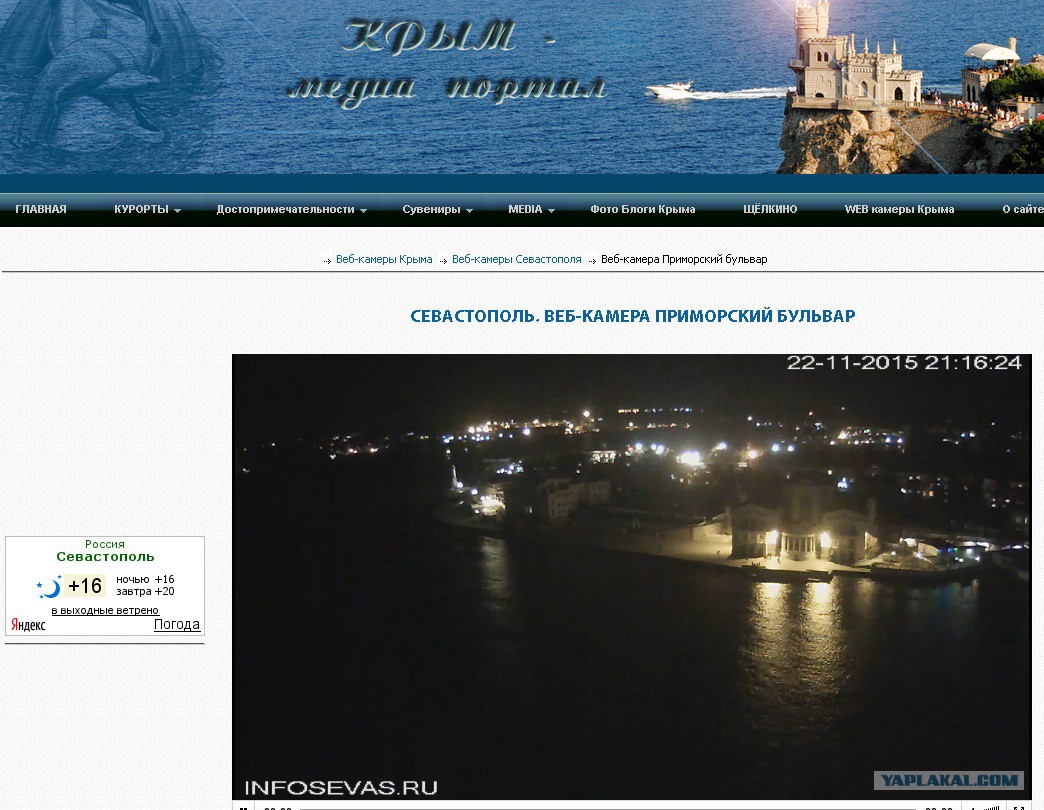Click the 'в выходные ветрено' forecast link
1044x810 pixels.
point(105,610)
